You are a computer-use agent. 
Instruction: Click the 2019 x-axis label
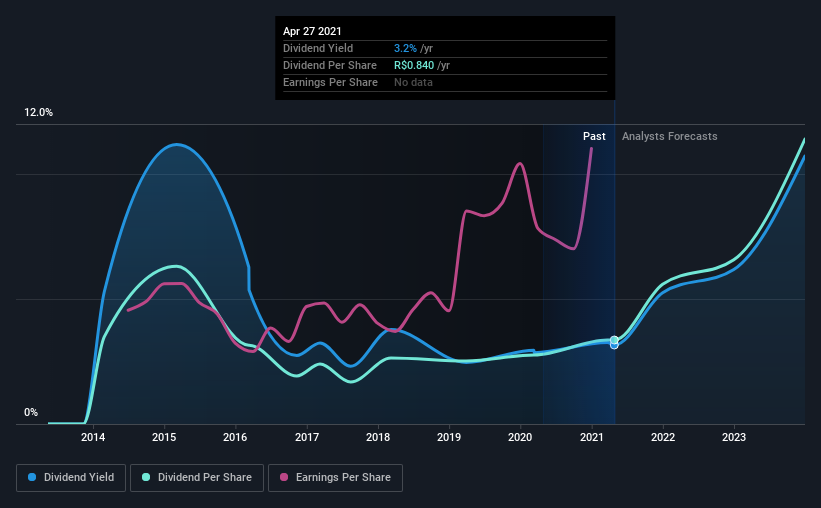449,437
